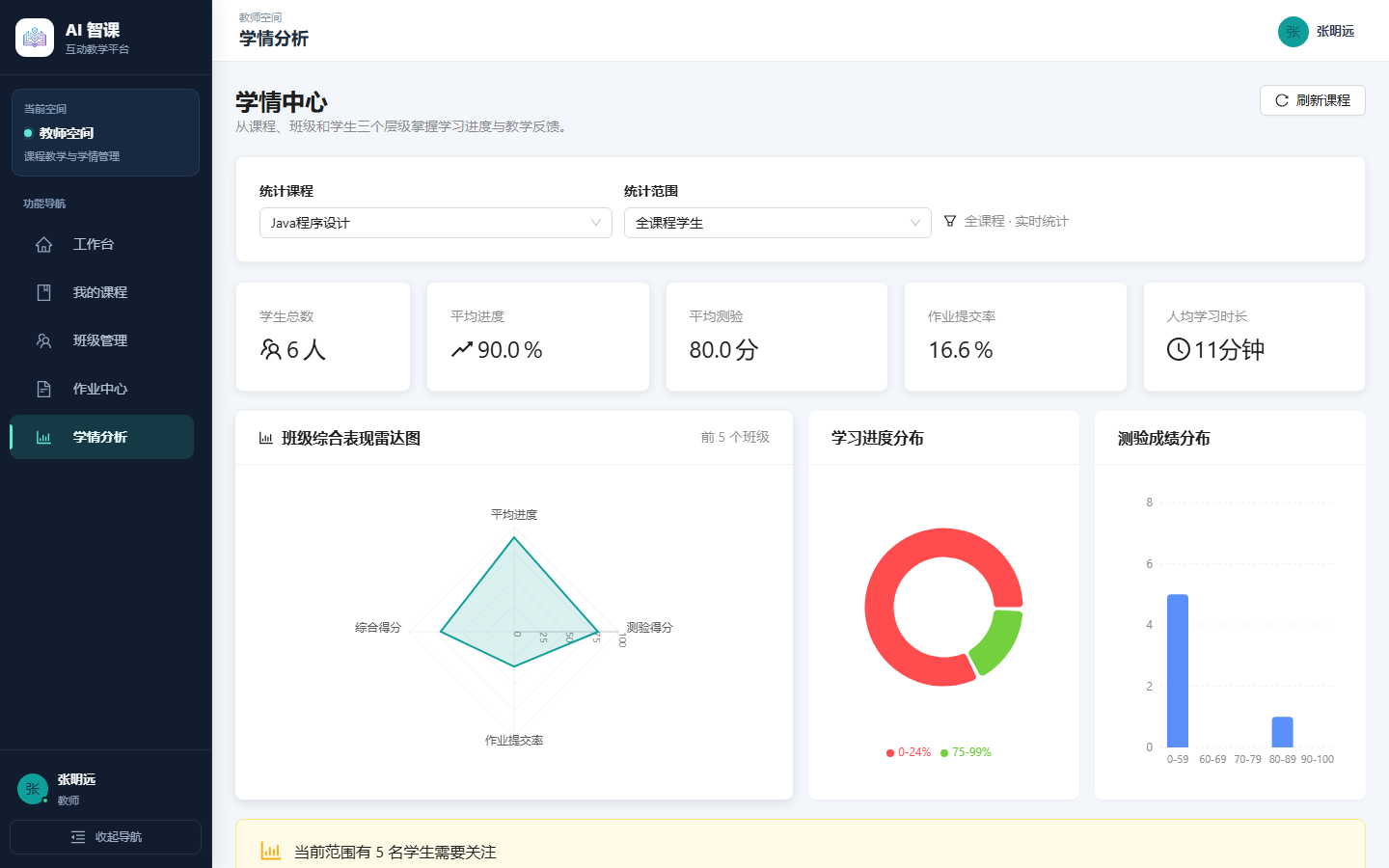Click the 班级管理 people icon
1389x868 pixels.
click(43, 340)
